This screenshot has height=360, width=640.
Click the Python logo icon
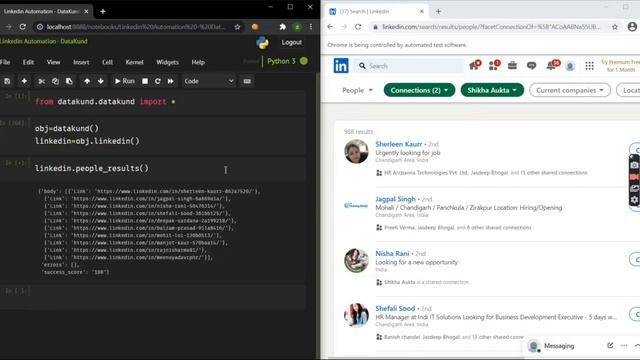[x=262, y=43]
